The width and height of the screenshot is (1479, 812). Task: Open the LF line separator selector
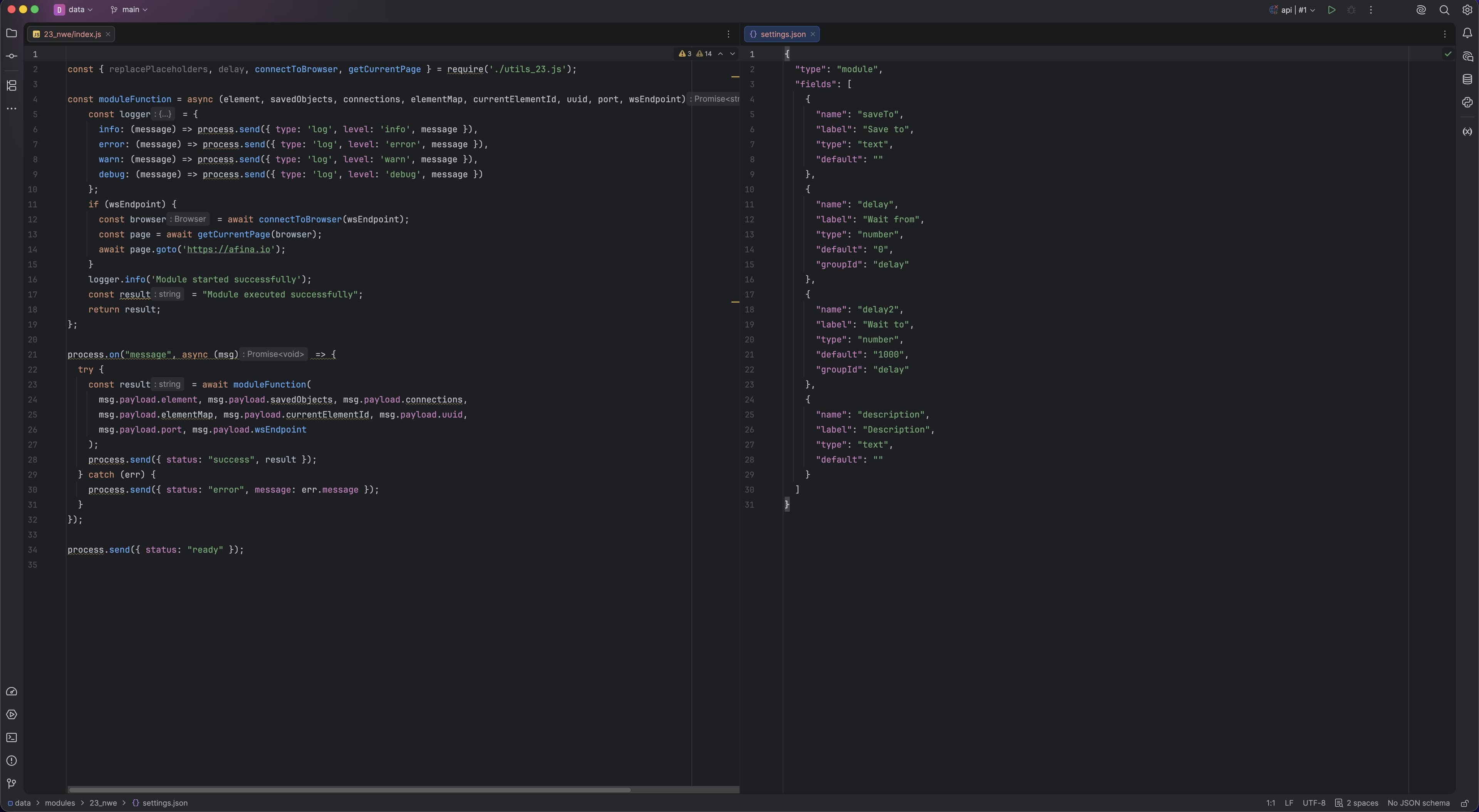[1289, 804]
